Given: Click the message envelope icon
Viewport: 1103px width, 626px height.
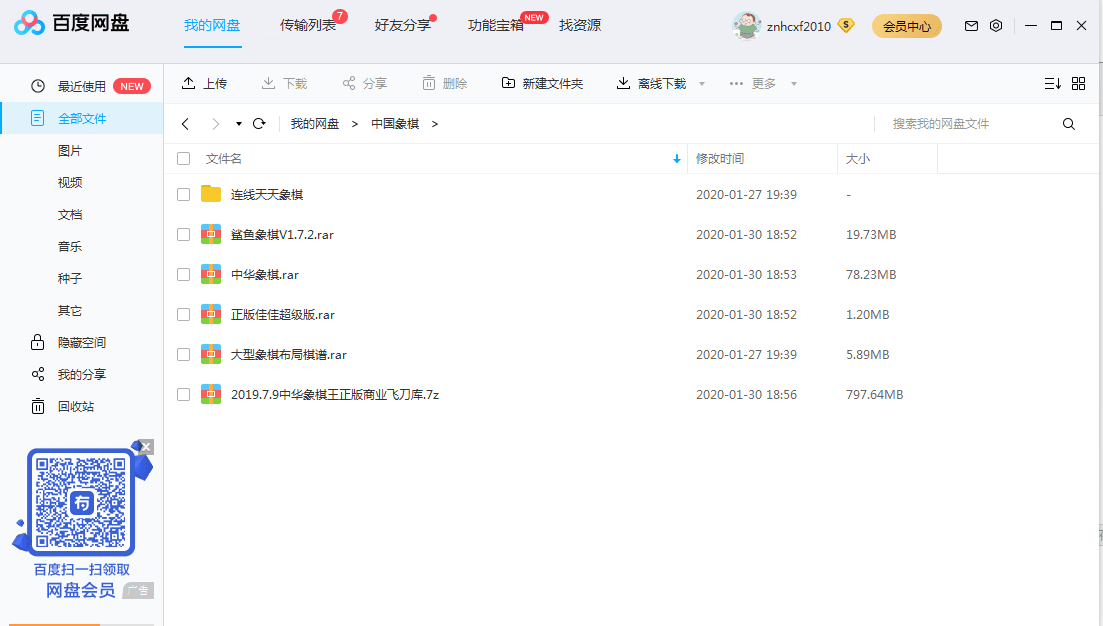Looking at the screenshot, I should (x=971, y=26).
